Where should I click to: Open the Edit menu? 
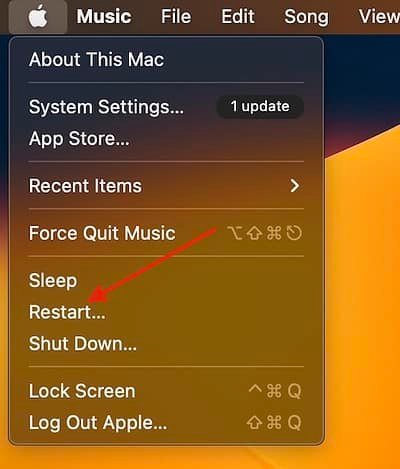point(238,16)
